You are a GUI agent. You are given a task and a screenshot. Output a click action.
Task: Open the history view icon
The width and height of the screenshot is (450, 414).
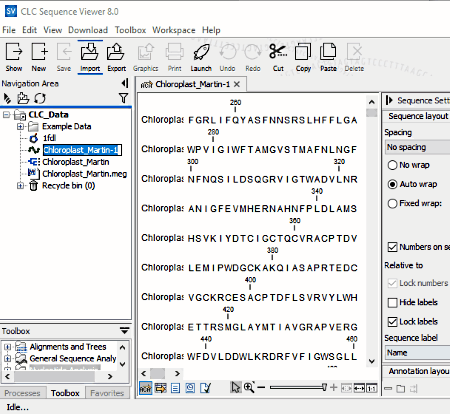[x=190, y=388]
